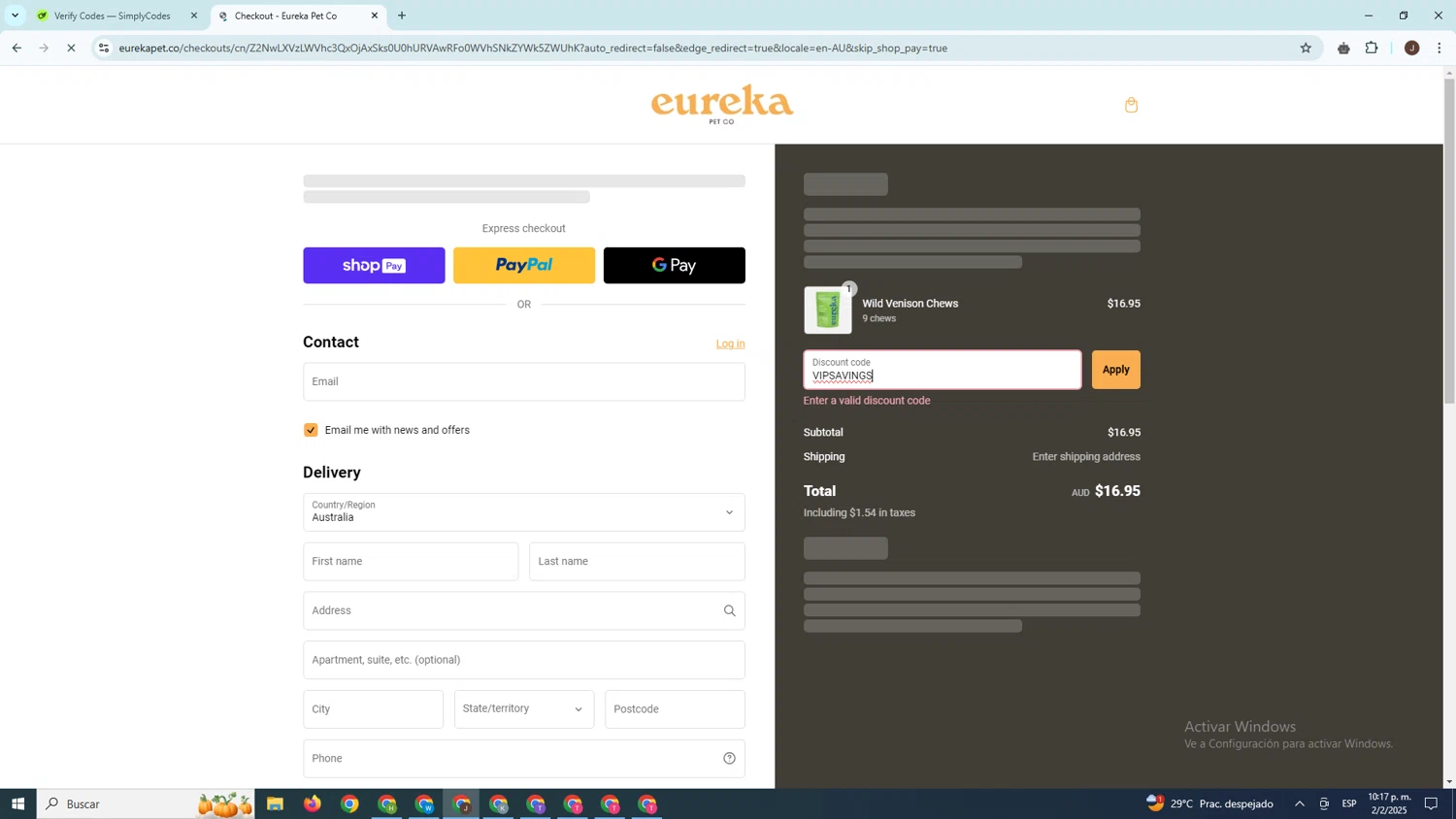Open the Windows Start menu
Image resolution: width=1456 pixels, height=819 pixels.
(17, 803)
